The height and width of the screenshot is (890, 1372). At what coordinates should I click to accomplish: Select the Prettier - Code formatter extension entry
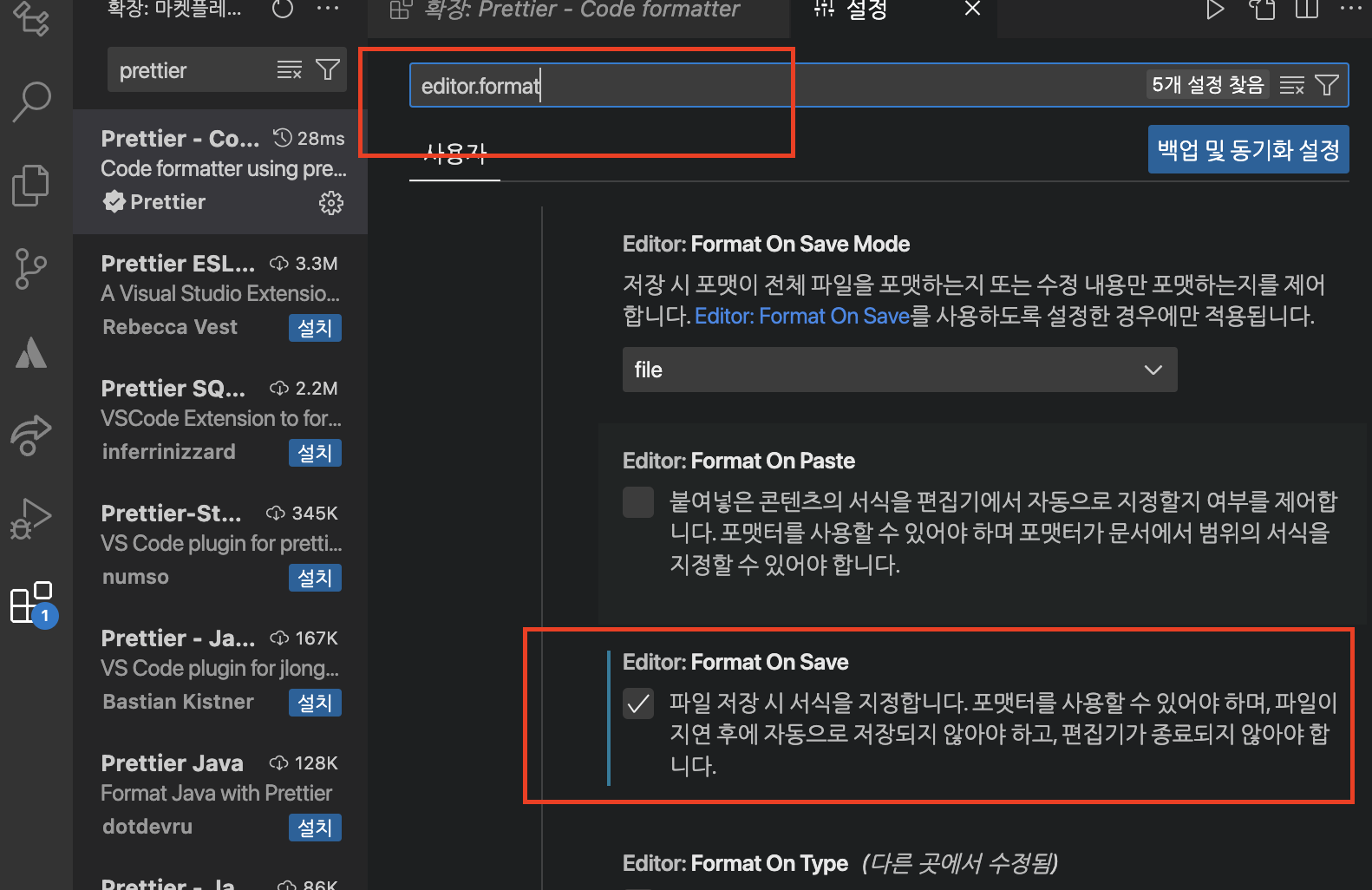click(220, 171)
